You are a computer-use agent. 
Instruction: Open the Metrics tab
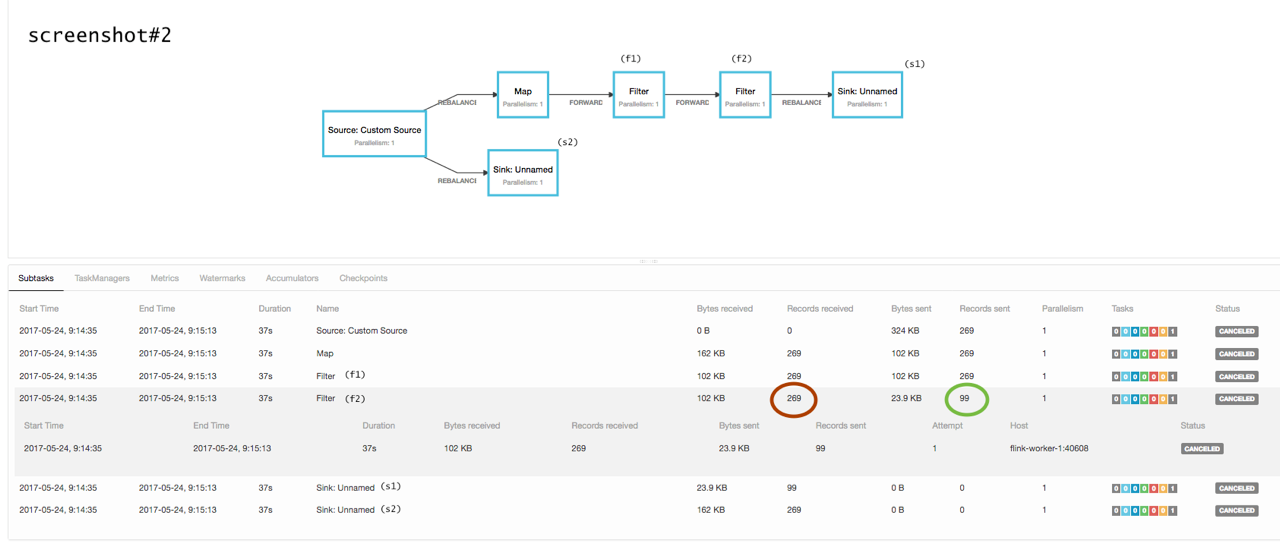tap(165, 278)
